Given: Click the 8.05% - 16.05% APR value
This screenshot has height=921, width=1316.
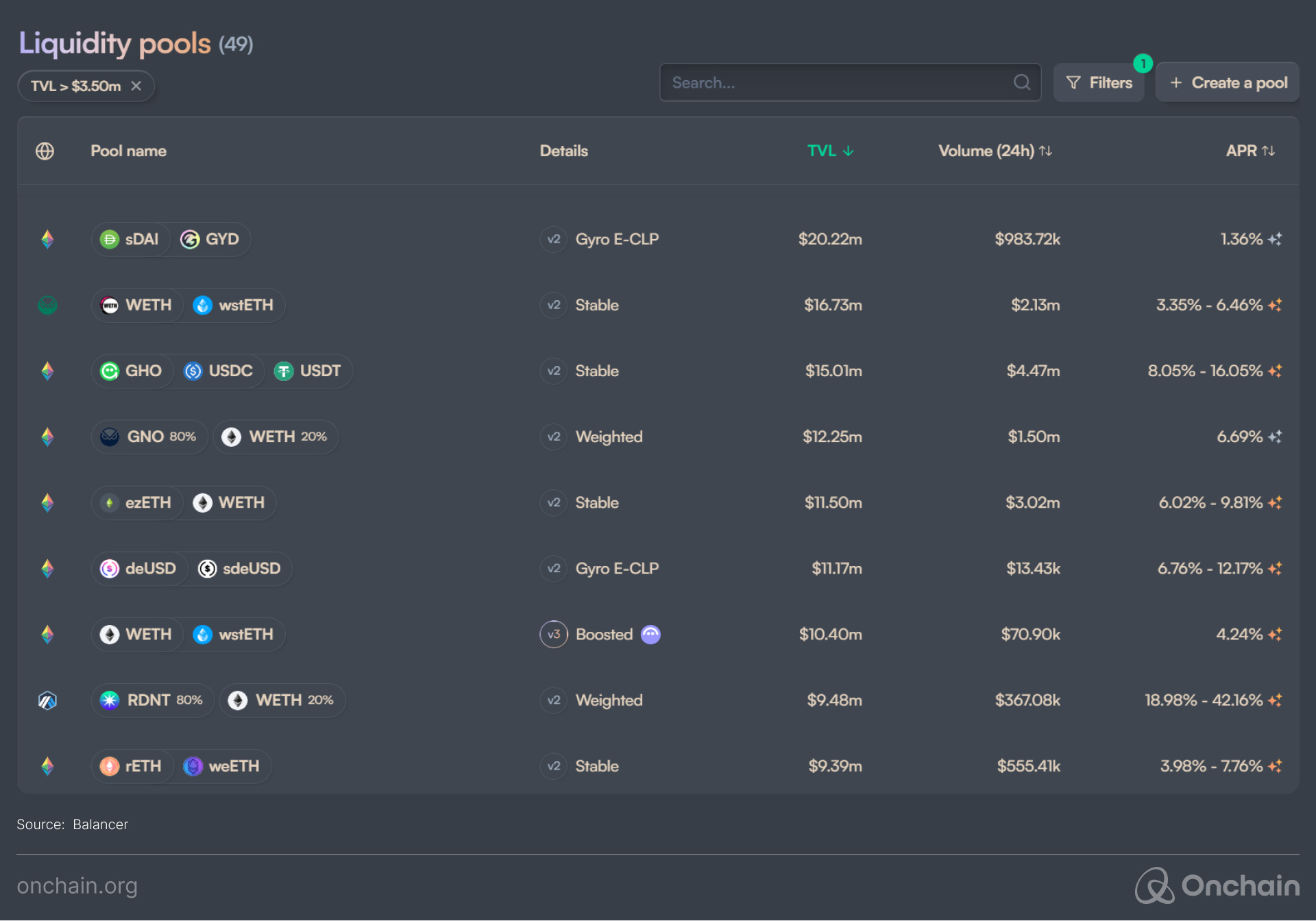Looking at the screenshot, I should pos(1205,371).
